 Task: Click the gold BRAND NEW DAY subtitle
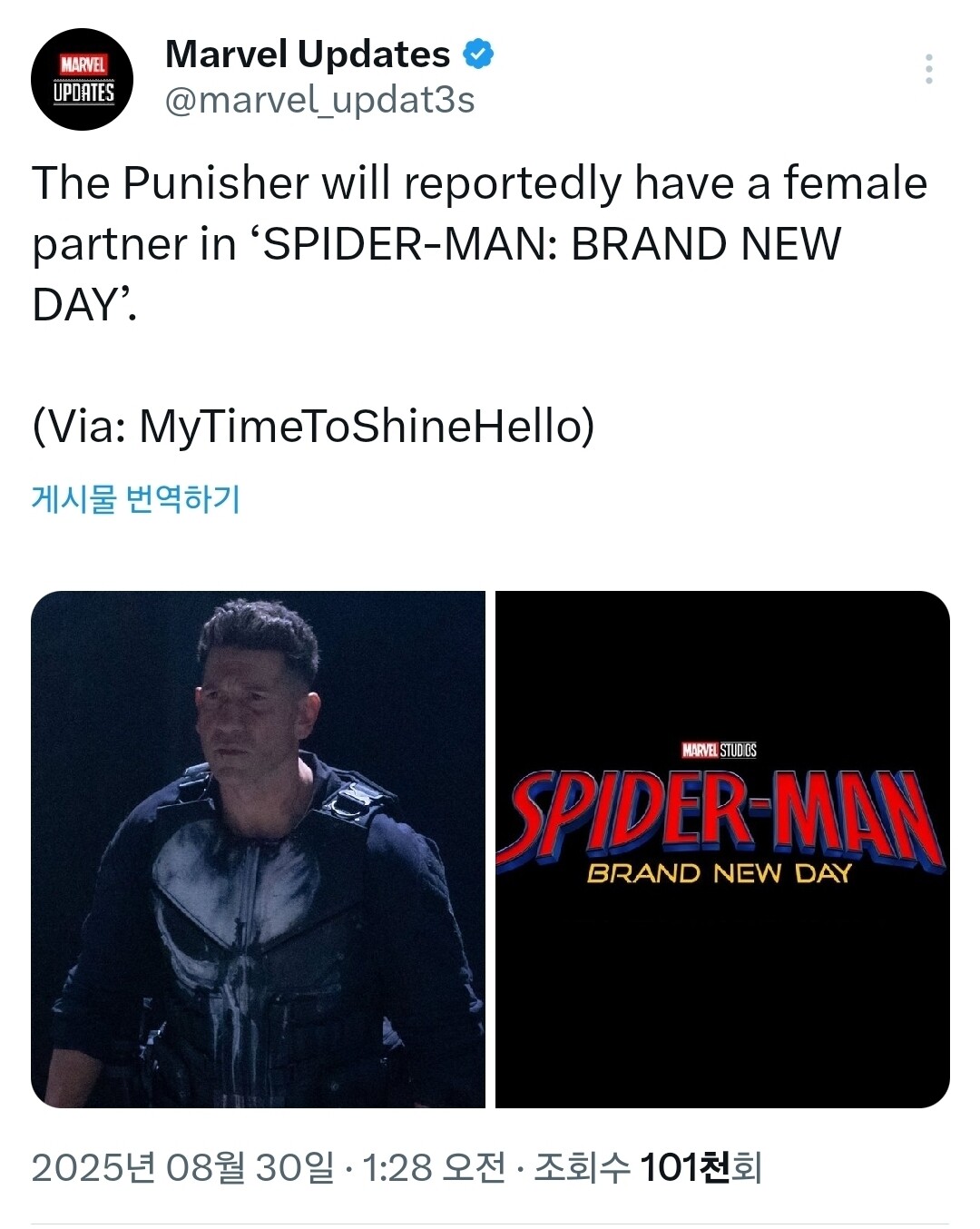[719, 873]
